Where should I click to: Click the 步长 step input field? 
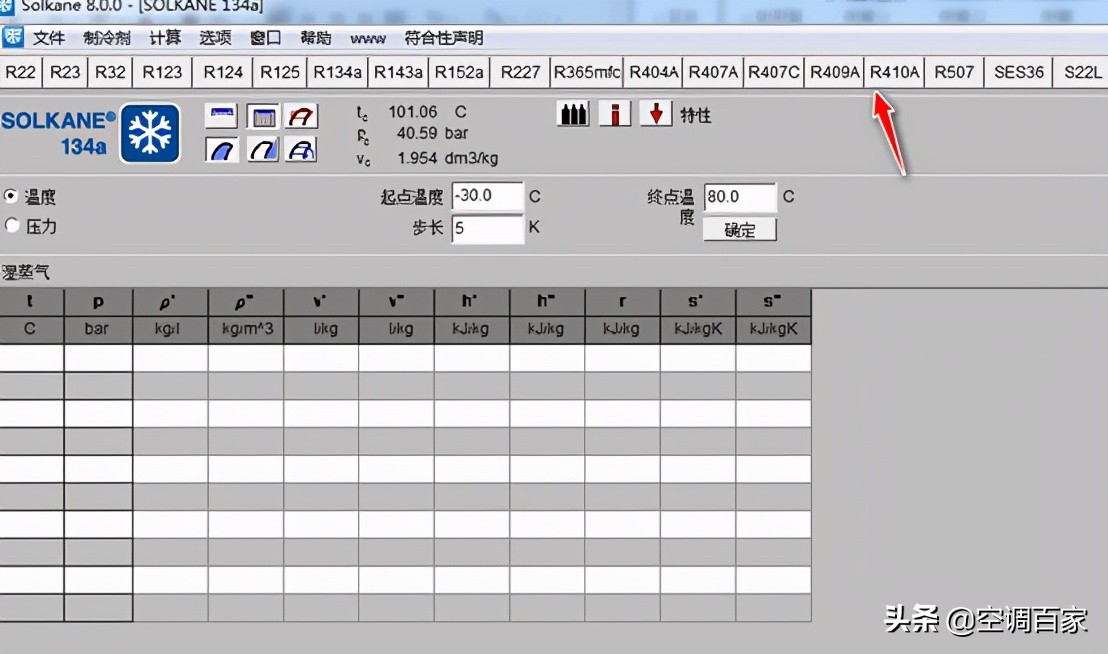click(x=488, y=228)
